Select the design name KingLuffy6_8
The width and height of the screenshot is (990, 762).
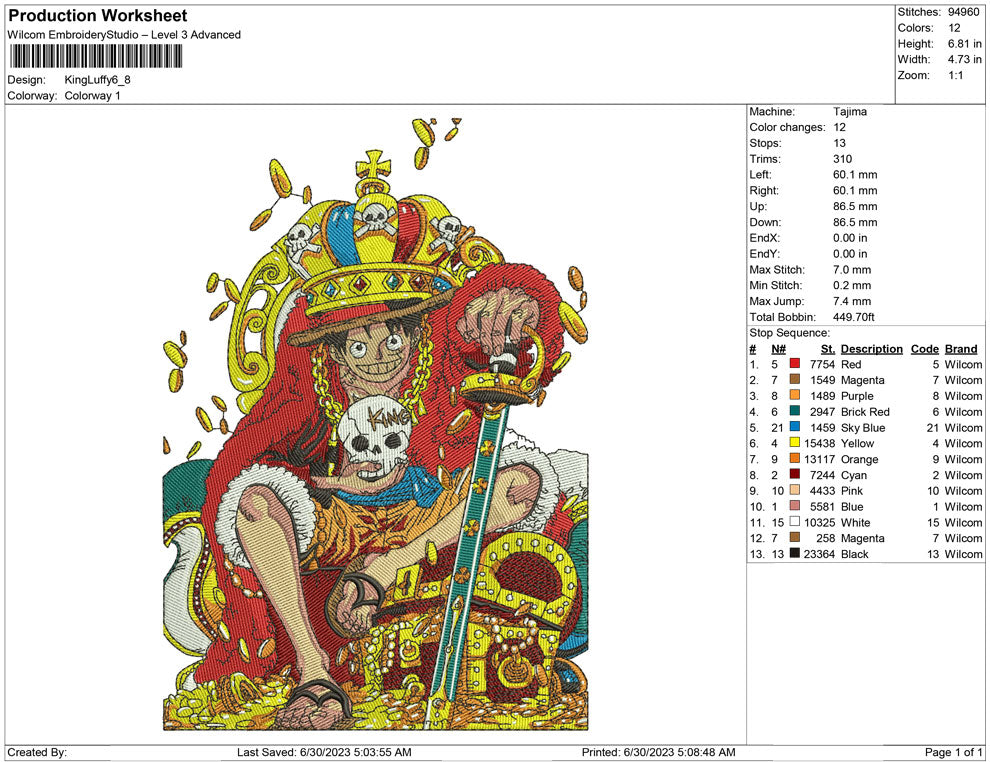(97, 80)
